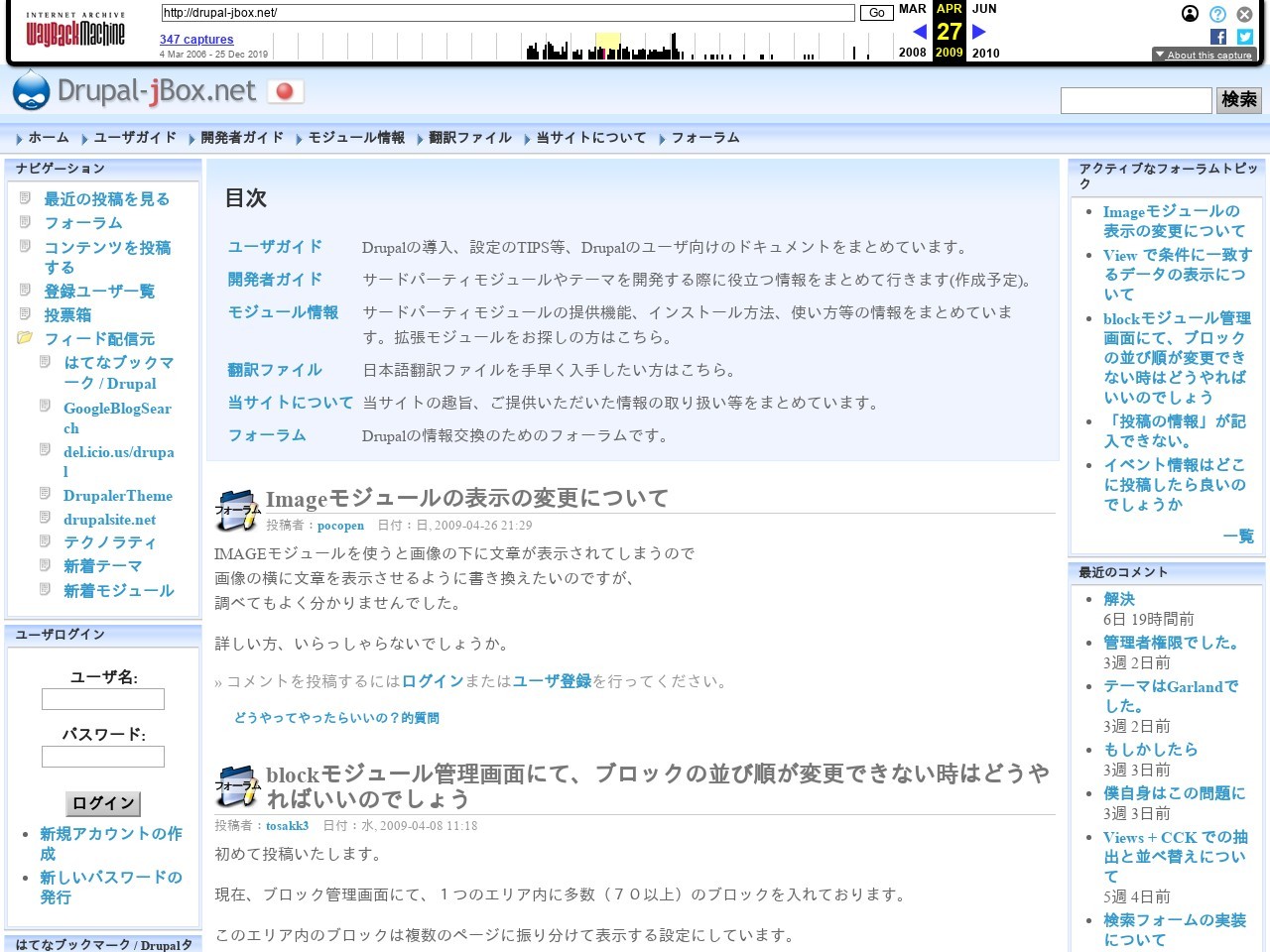Expand the About this capture panel
The height and width of the screenshot is (952, 1270).
(x=1205, y=55)
